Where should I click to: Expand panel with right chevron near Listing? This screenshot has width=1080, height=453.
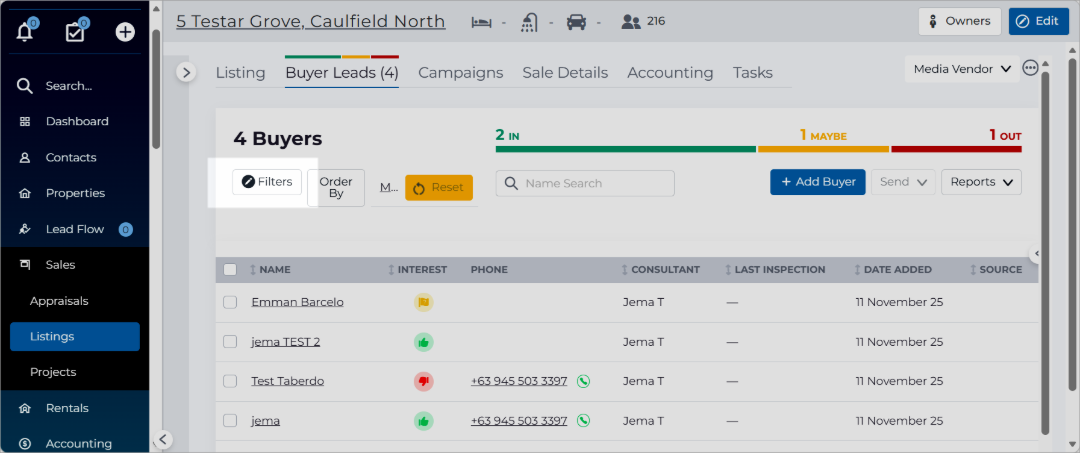pyautogui.click(x=186, y=72)
